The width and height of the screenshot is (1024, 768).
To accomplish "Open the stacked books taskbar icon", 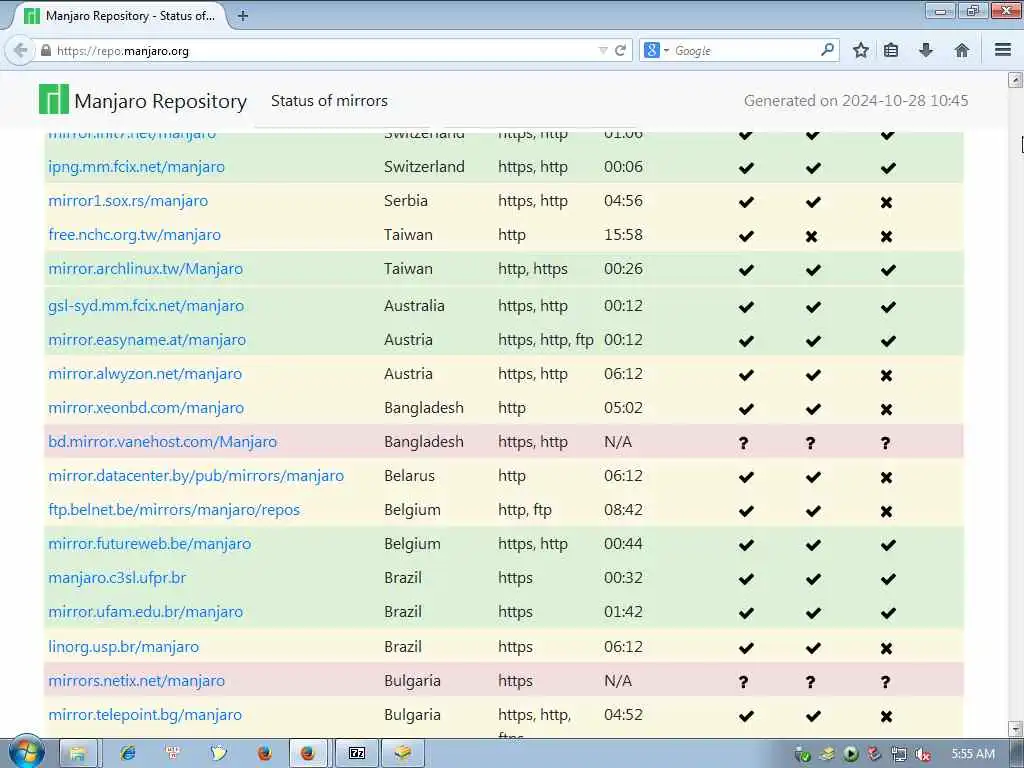I will click(x=403, y=754).
